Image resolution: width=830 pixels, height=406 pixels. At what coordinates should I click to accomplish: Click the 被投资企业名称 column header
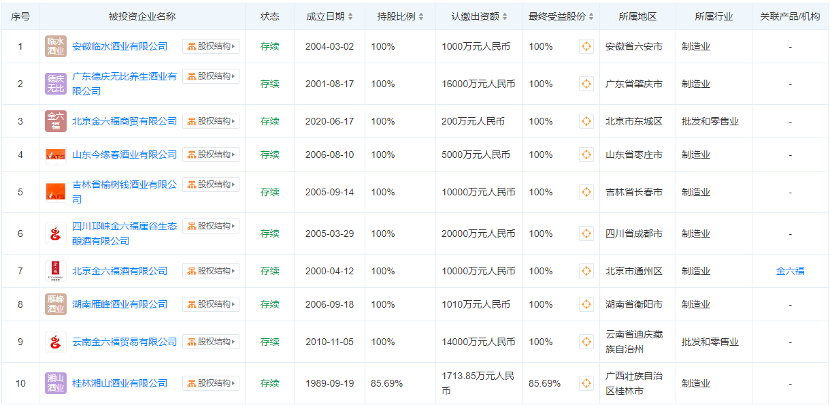(x=142, y=17)
